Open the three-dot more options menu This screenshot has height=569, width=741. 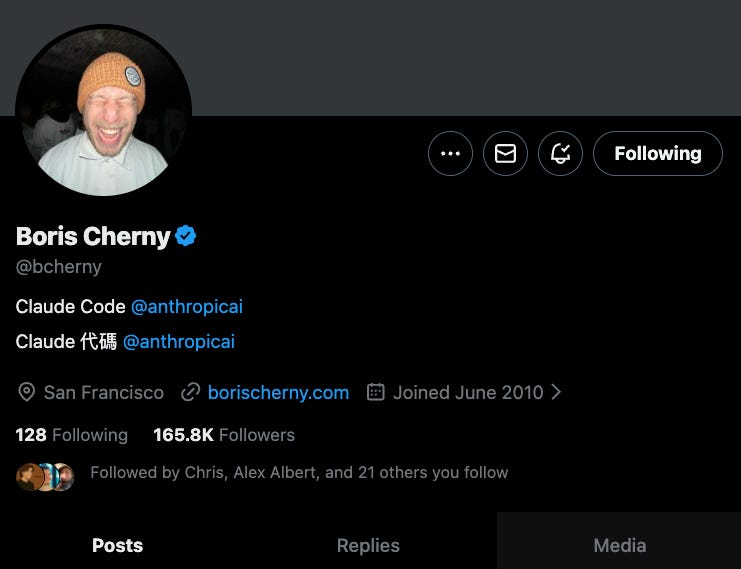click(x=450, y=154)
